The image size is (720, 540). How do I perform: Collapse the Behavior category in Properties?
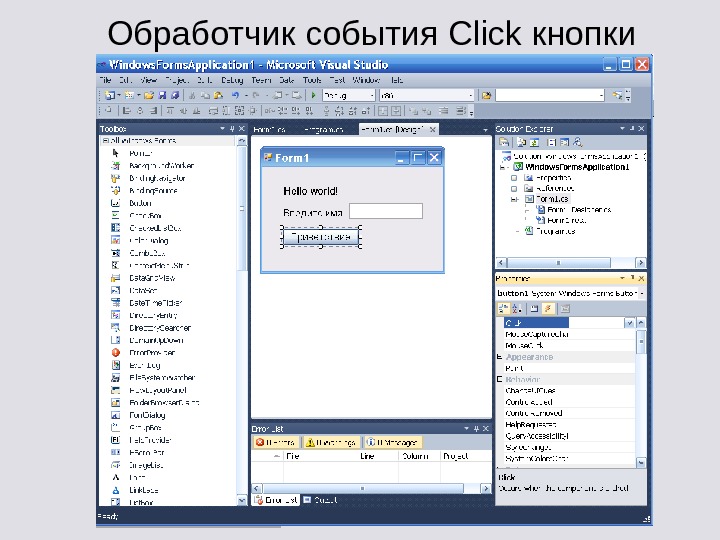(x=500, y=379)
